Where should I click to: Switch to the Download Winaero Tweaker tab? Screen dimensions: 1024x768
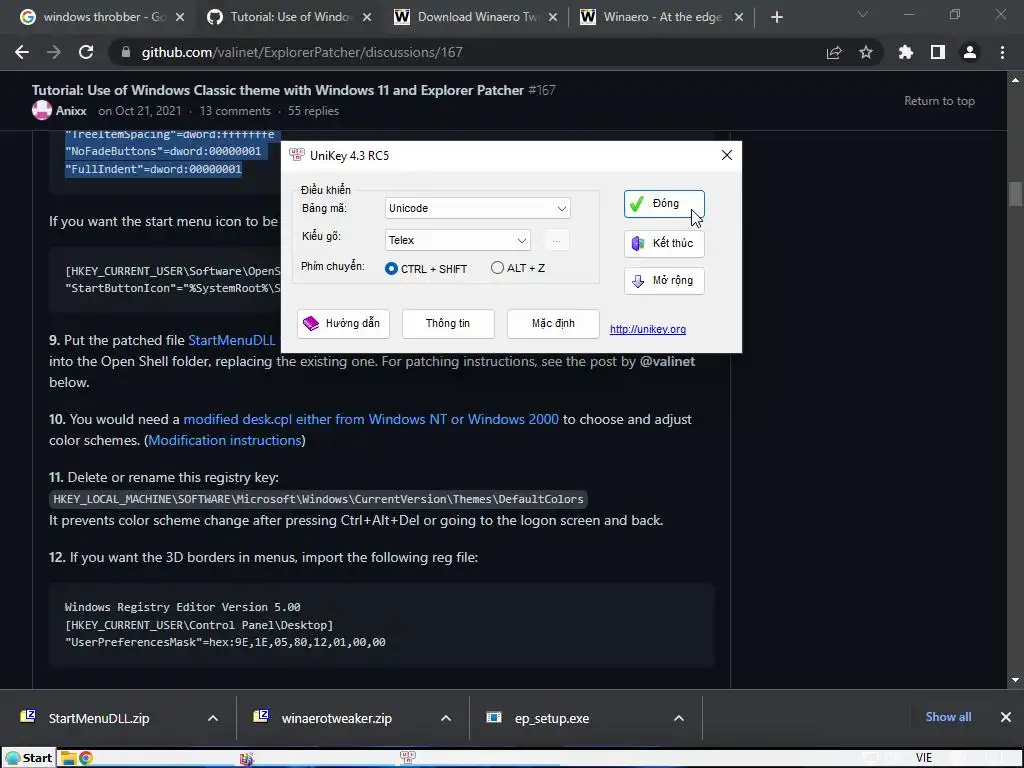[477, 17]
